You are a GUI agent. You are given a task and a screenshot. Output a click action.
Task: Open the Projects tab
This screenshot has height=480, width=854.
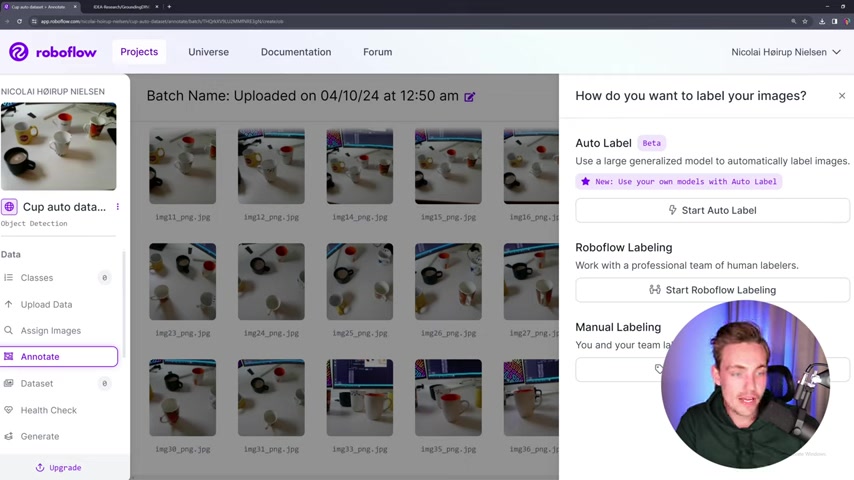click(x=139, y=52)
